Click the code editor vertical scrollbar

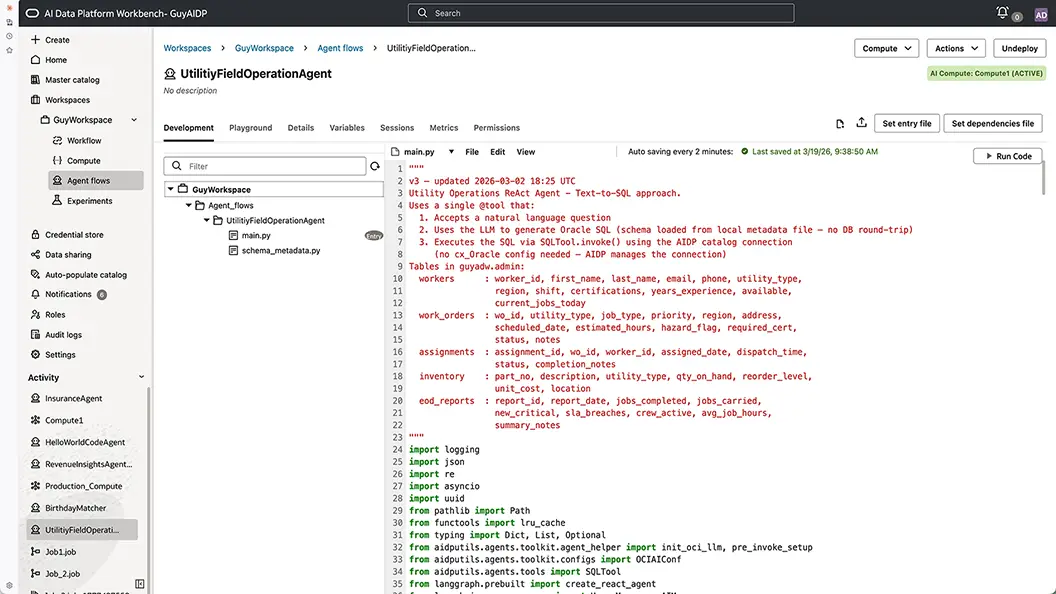click(1043, 178)
